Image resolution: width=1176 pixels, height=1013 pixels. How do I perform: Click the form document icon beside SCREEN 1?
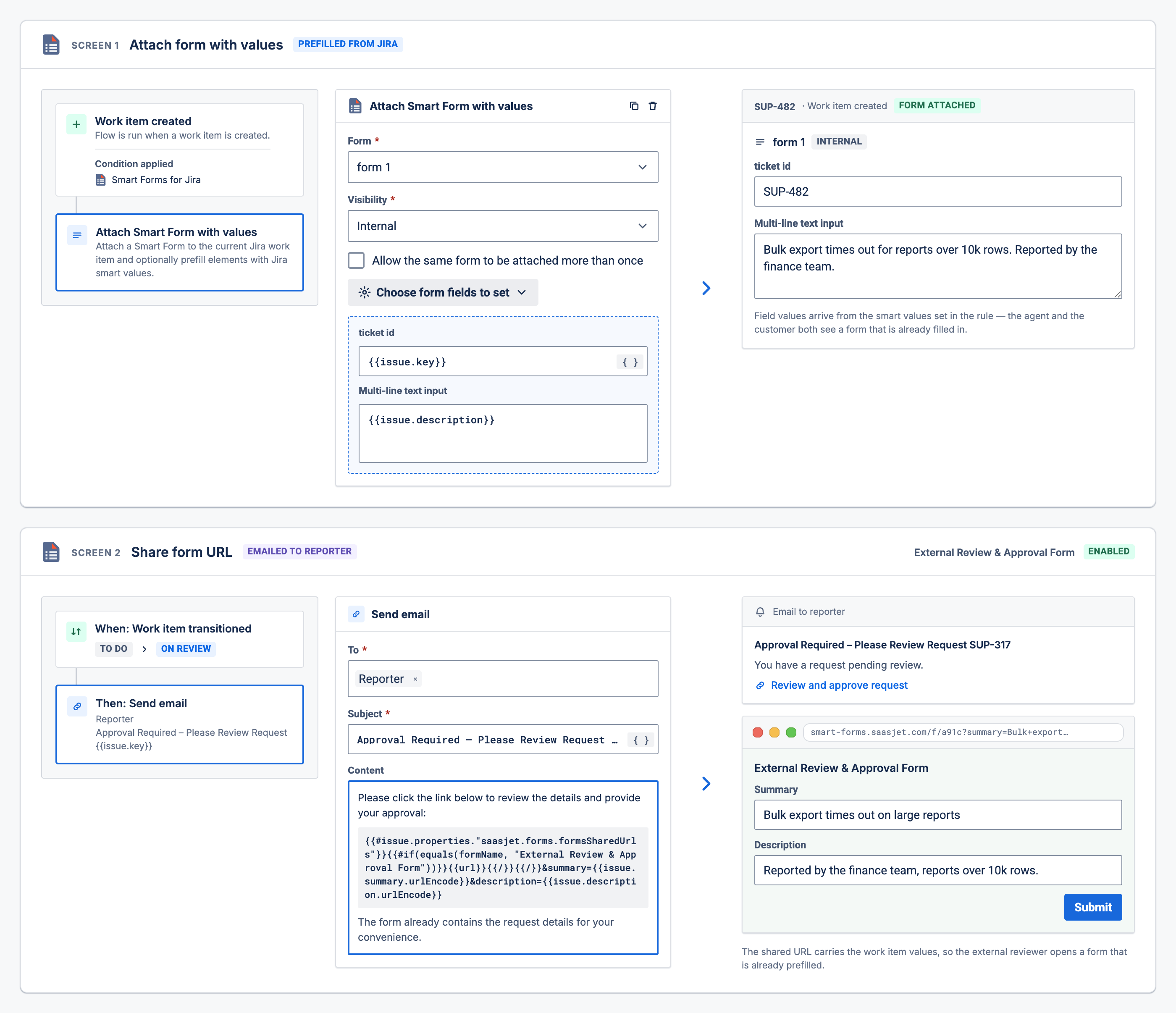point(51,44)
